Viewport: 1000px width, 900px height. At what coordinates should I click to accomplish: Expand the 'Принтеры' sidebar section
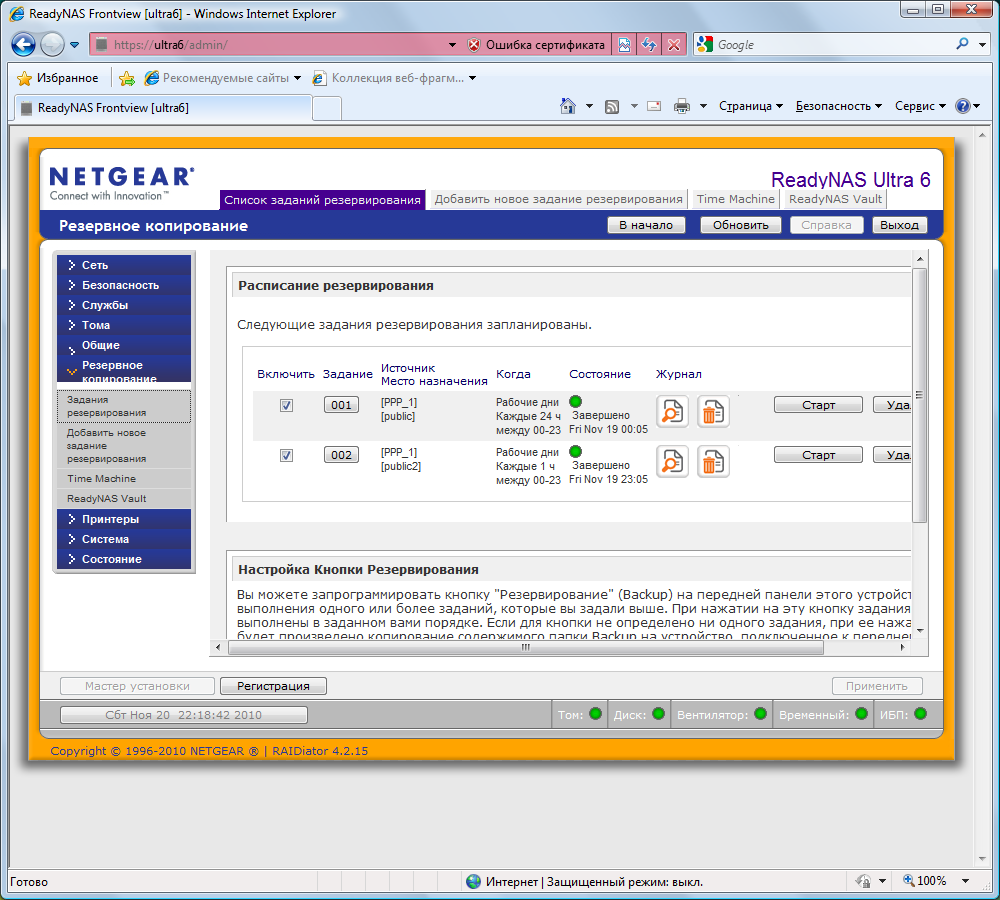pos(124,519)
